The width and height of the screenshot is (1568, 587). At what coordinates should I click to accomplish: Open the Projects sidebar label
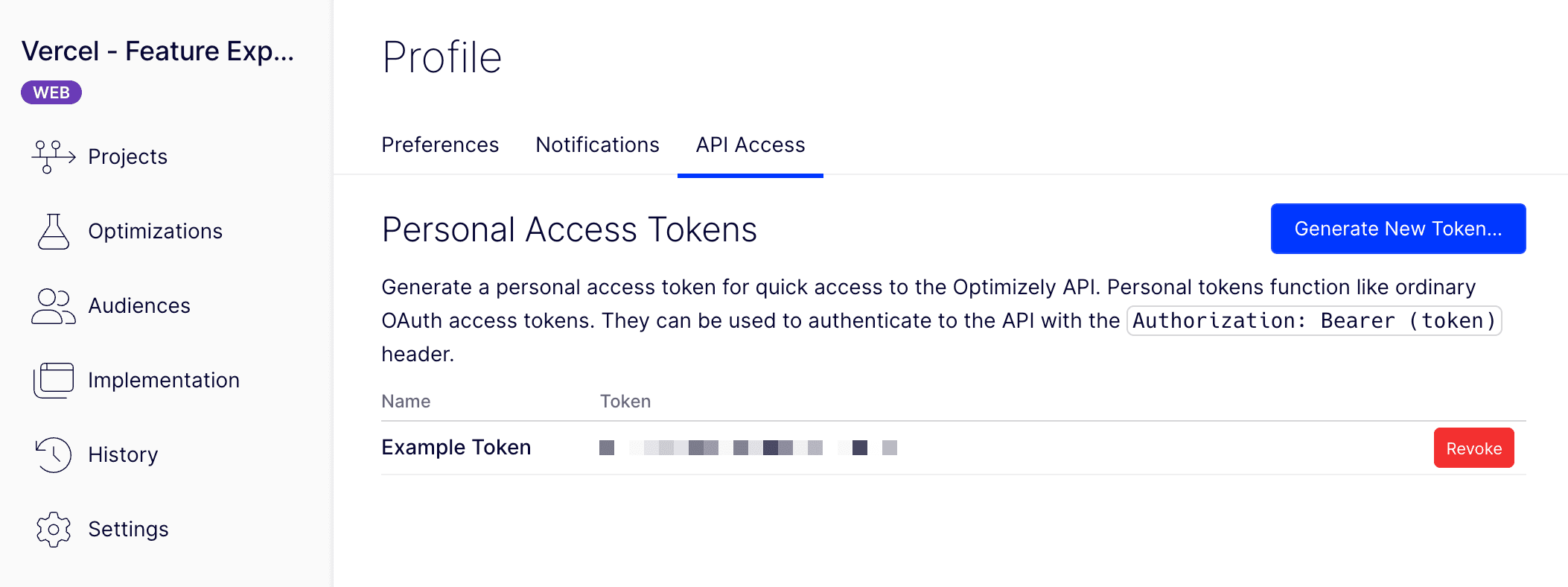(127, 156)
